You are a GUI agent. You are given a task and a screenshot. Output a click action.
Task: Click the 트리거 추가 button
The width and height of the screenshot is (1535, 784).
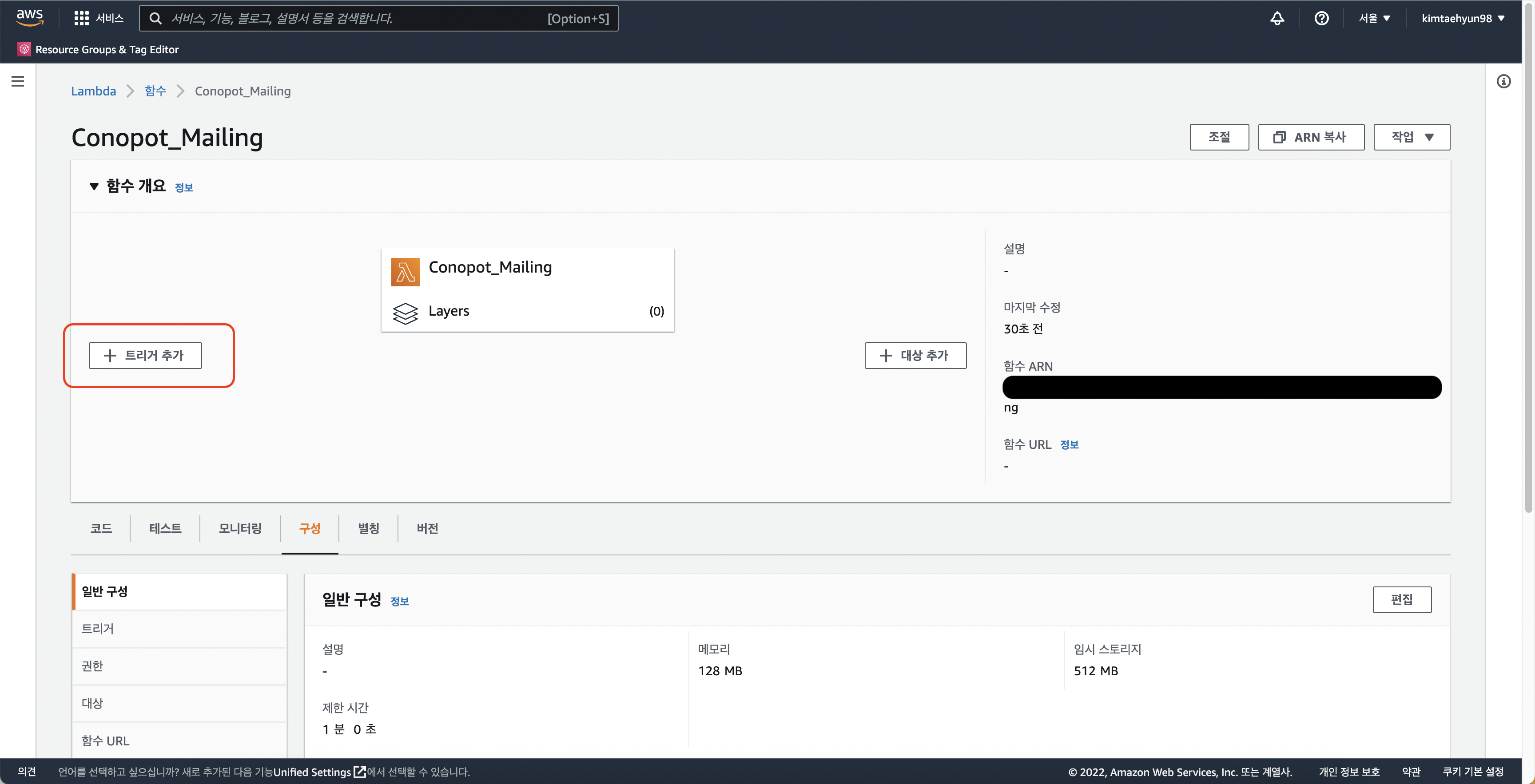coord(145,355)
